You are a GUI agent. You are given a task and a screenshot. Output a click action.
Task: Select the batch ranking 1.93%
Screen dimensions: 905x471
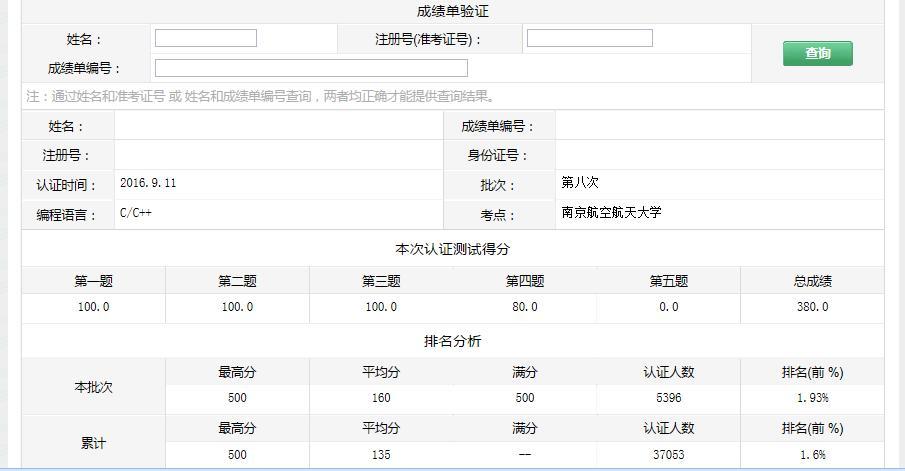tap(812, 398)
